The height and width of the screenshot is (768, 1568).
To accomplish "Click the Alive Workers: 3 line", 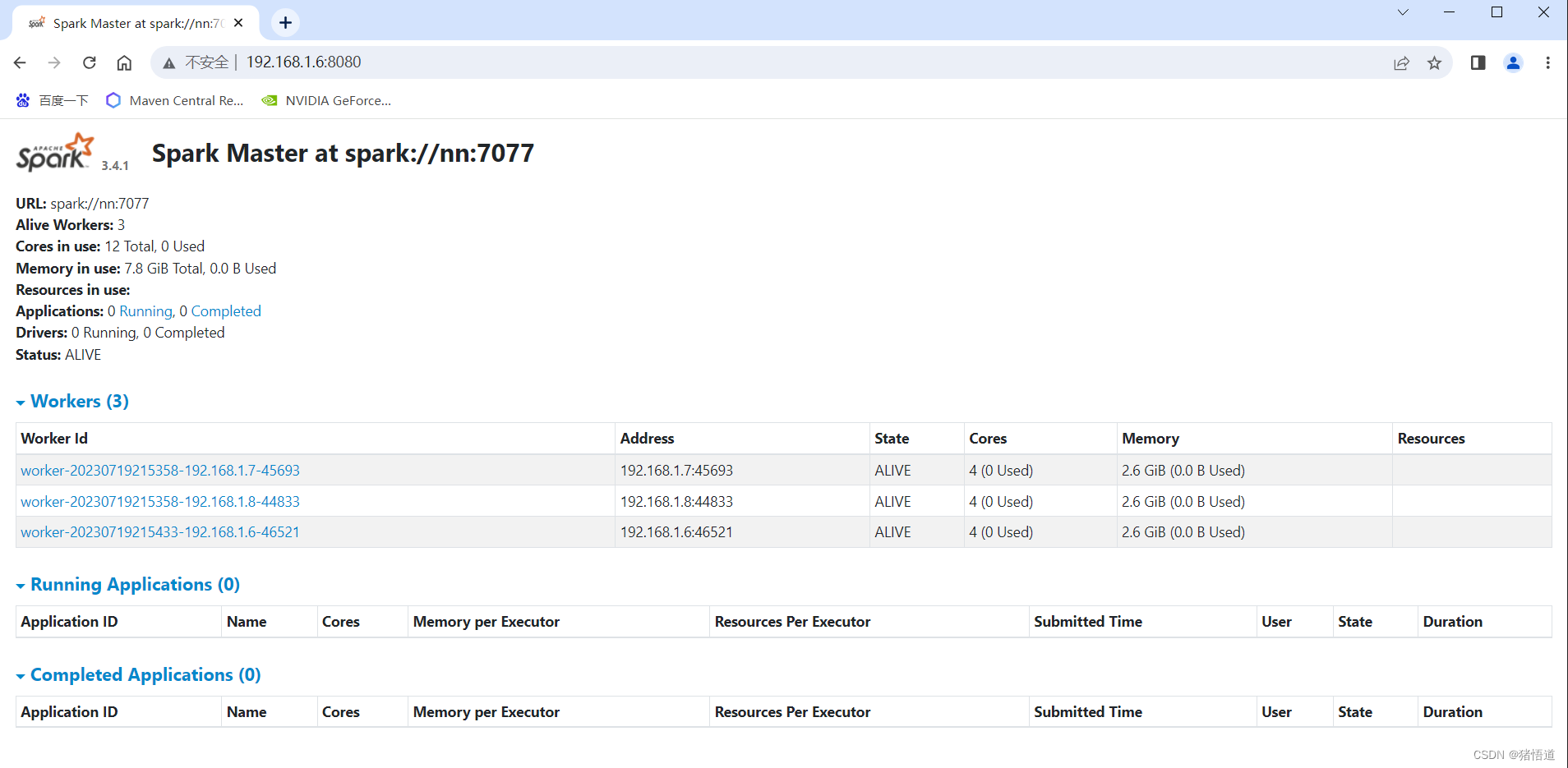I will click(x=71, y=225).
